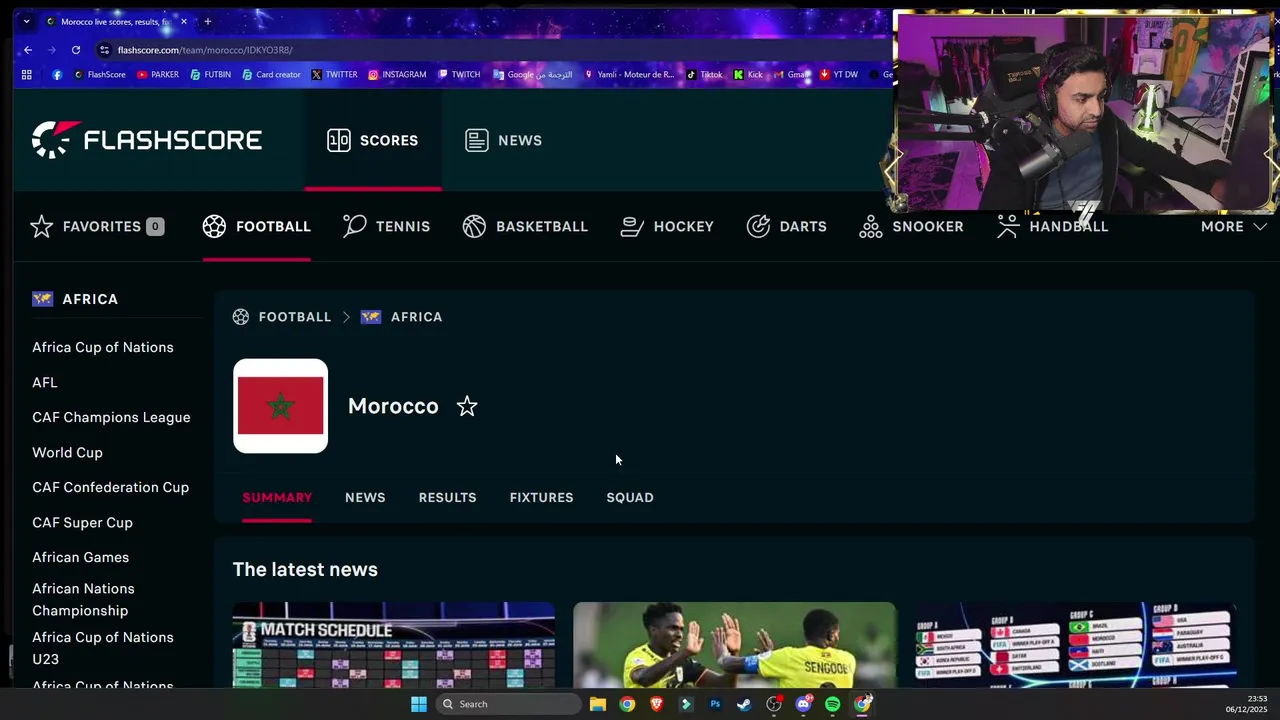Switch to the team News tab
This screenshot has width=1280, height=720.
365,497
